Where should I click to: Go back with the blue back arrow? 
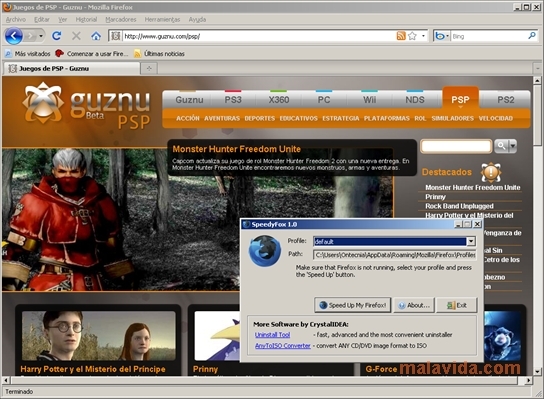point(14,36)
